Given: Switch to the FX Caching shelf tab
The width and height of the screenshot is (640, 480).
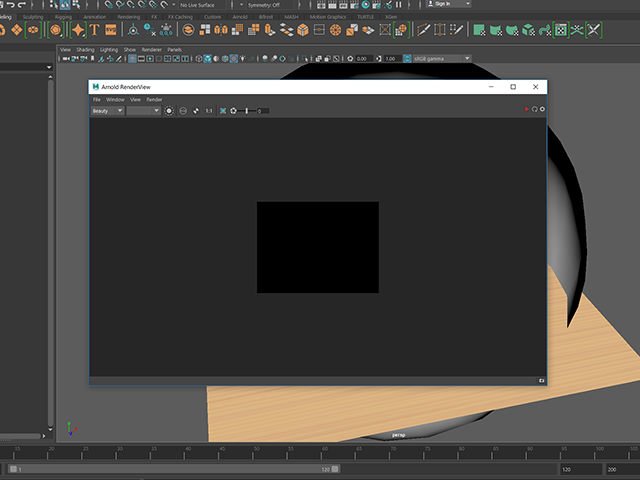Looking at the screenshot, I should pos(180,17).
